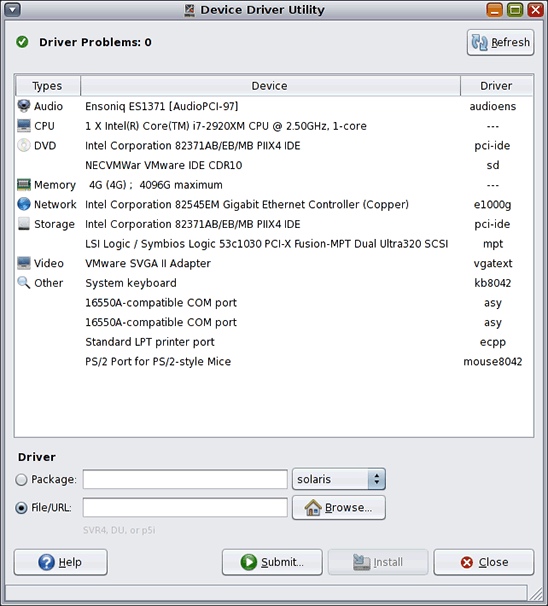The height and width of the screenshot is (606, 548).
Task: Click the Refresh button
Action: click(x=500, y=42)
